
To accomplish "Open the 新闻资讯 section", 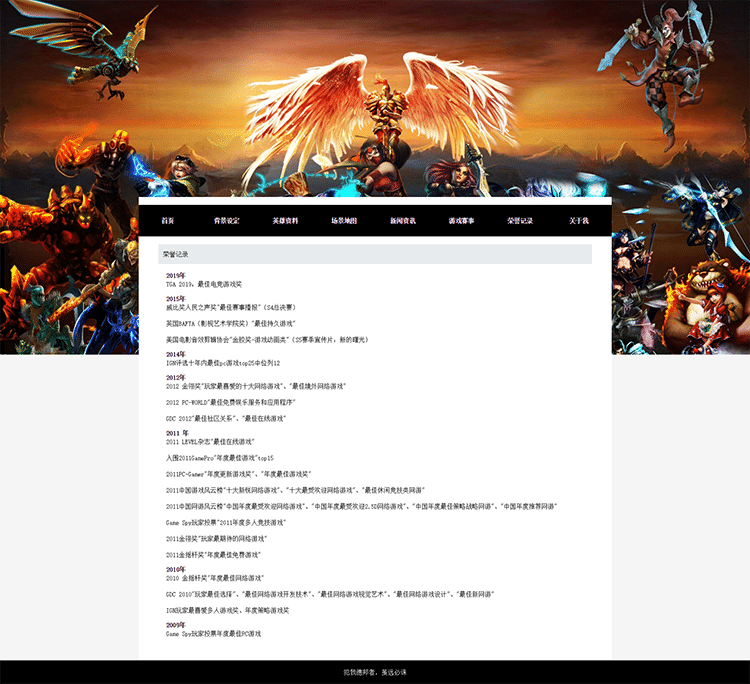I will point(403,220).
